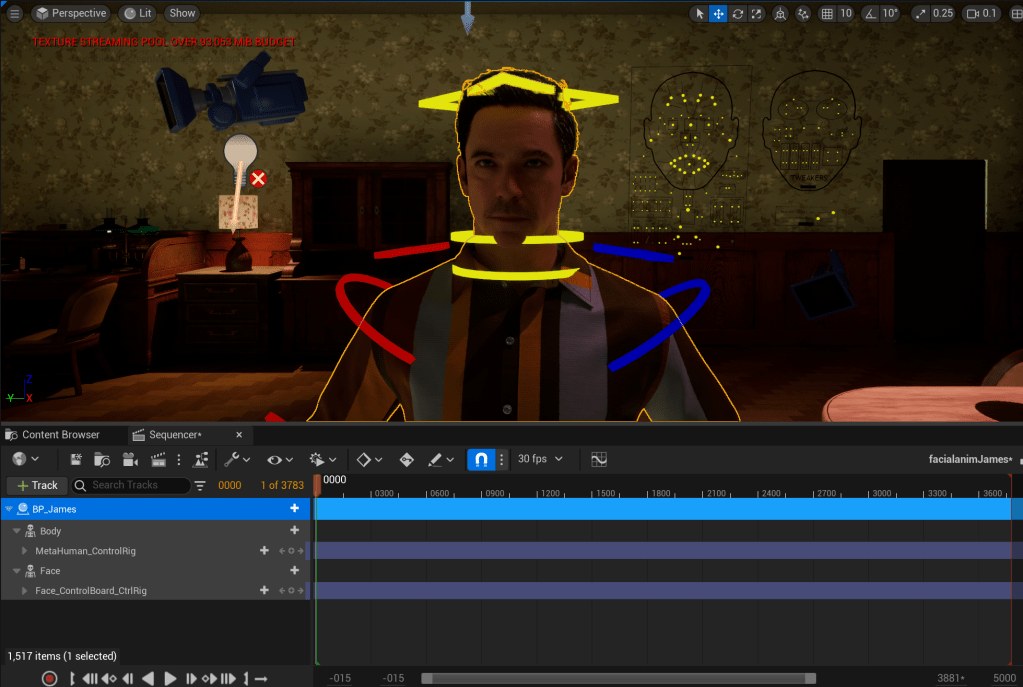Viewport: 1023px width, 687px height.
Task: Click the Add Track button
Action: 37,485
